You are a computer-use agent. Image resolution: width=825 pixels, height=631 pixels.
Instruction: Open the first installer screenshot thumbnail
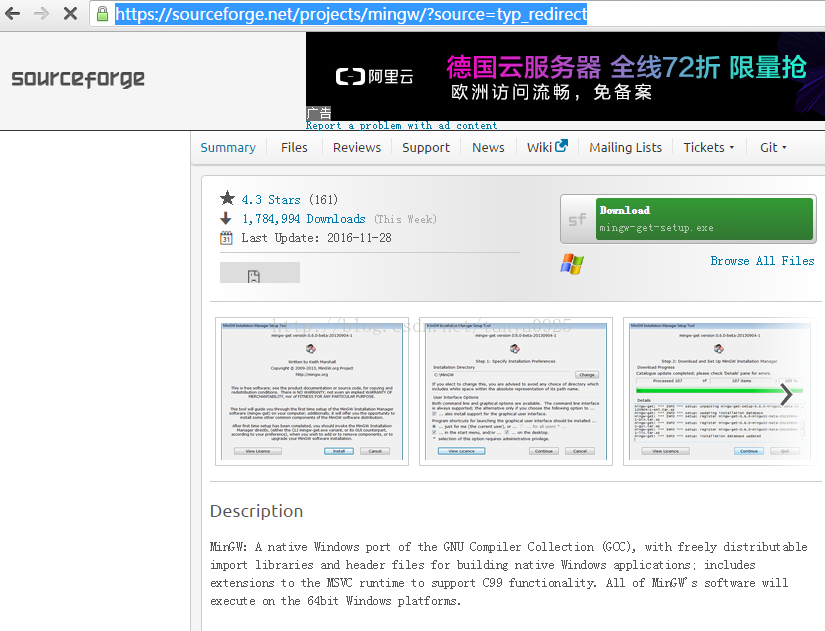pyautogui.click(x=312, y=392)
